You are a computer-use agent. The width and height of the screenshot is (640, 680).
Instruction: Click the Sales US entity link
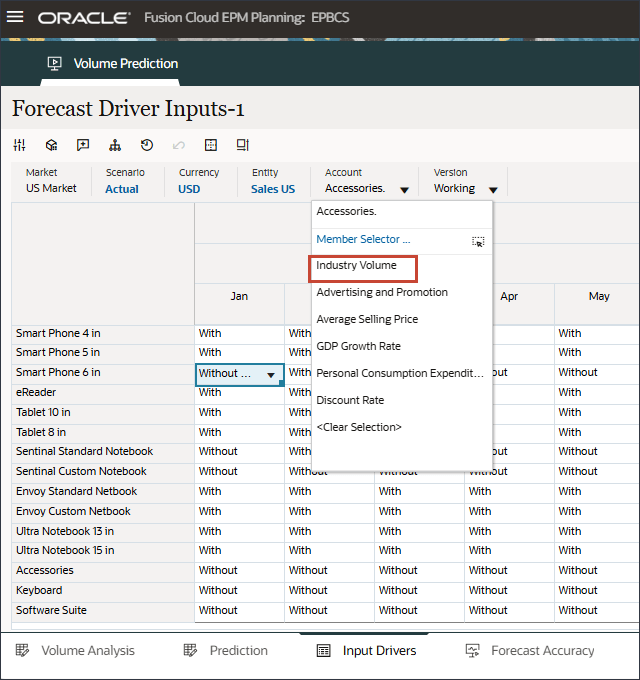(x=273, y=189)
